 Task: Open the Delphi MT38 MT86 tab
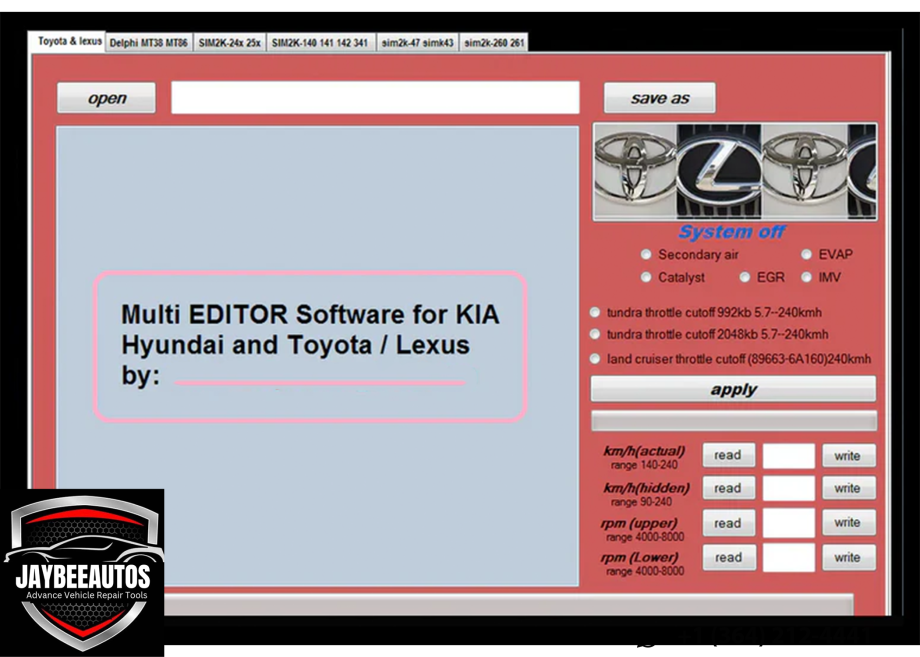coord(149,43)
